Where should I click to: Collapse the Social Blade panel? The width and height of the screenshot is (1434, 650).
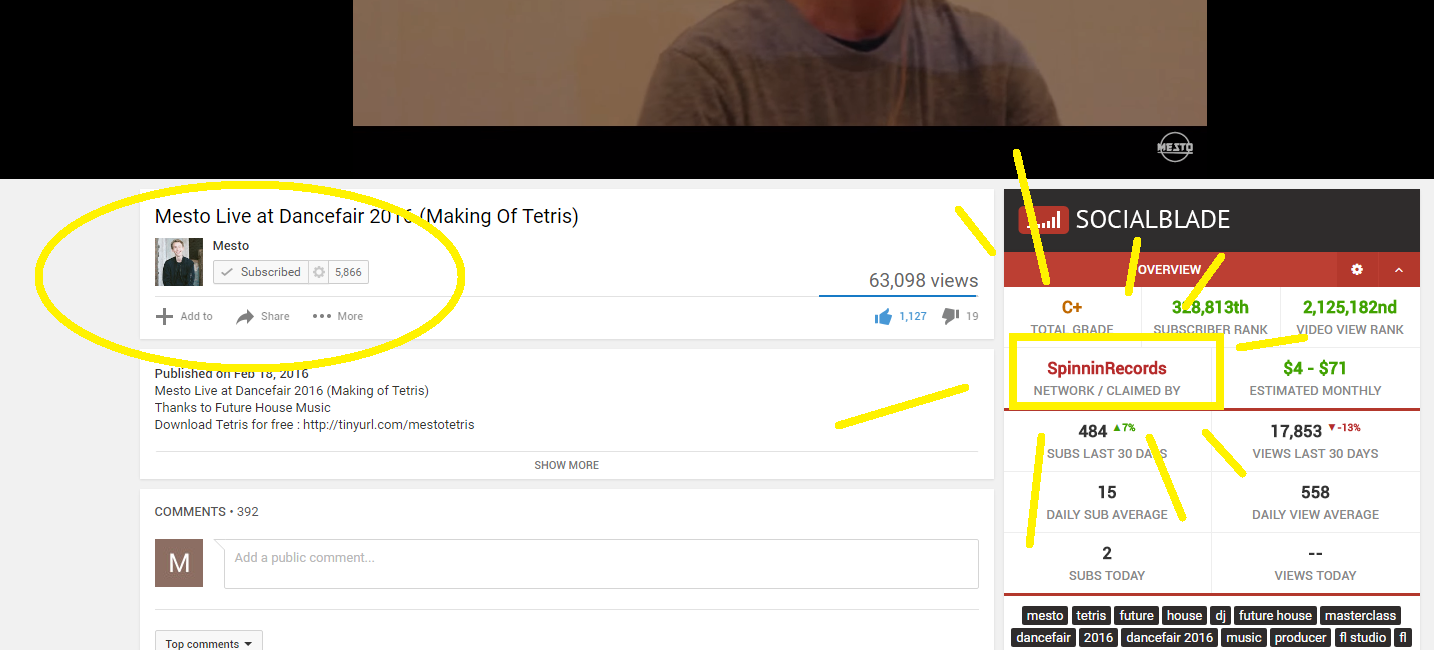click(1399, 270)
